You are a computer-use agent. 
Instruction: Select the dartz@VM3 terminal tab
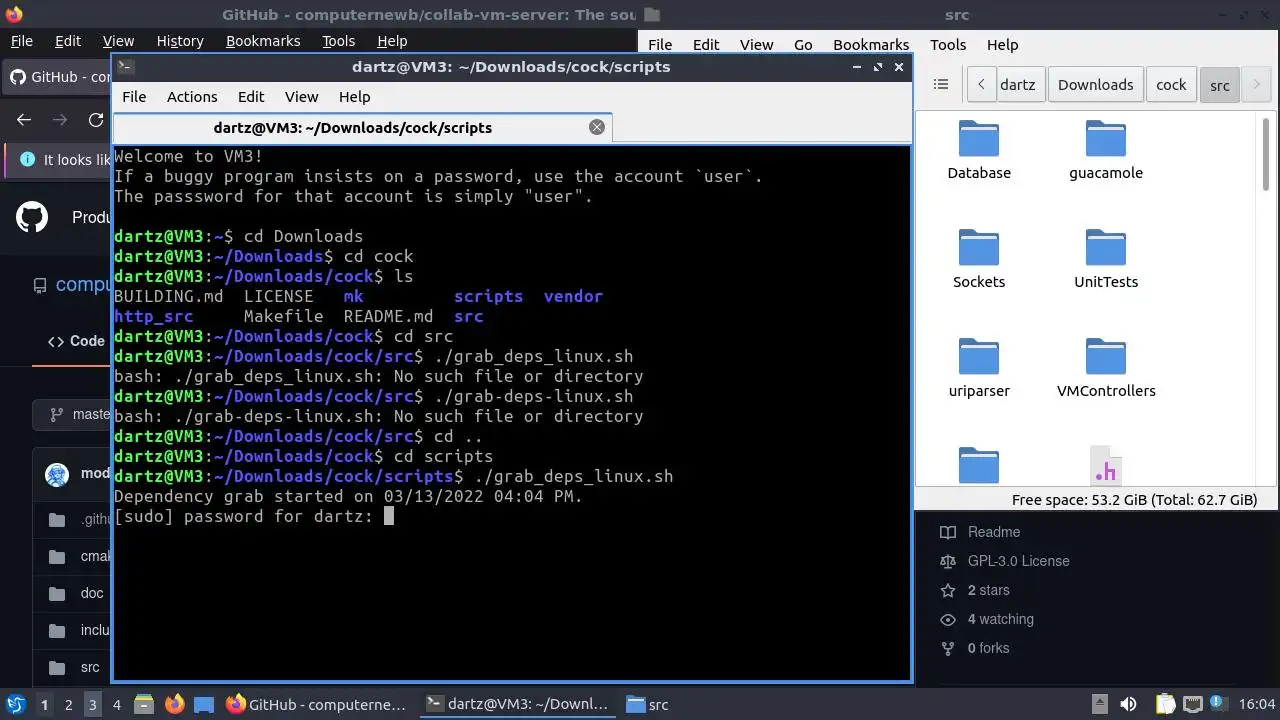pyautogui.click(x=362, y=128)
